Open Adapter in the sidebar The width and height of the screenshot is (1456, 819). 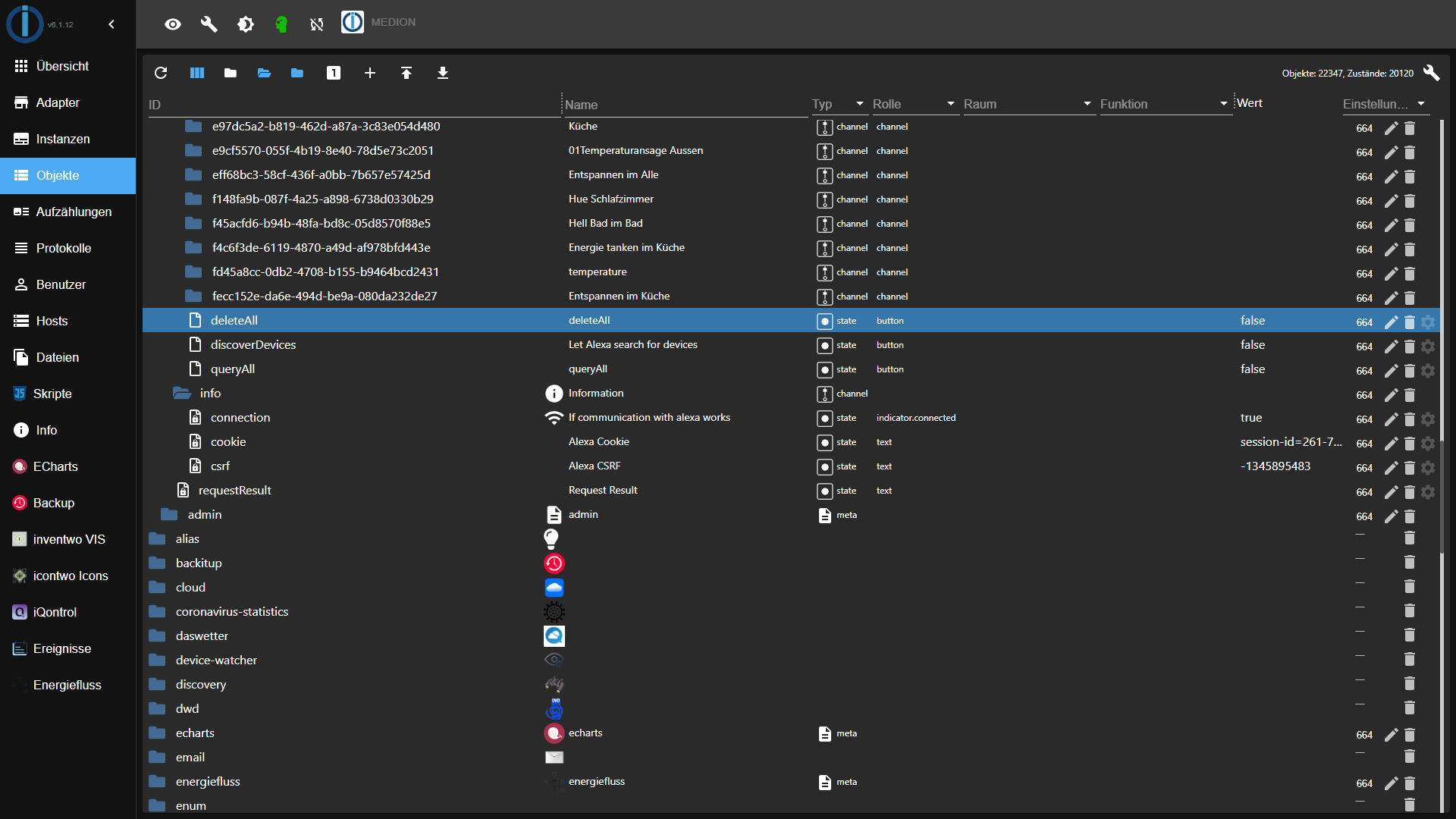click(58, 102)
